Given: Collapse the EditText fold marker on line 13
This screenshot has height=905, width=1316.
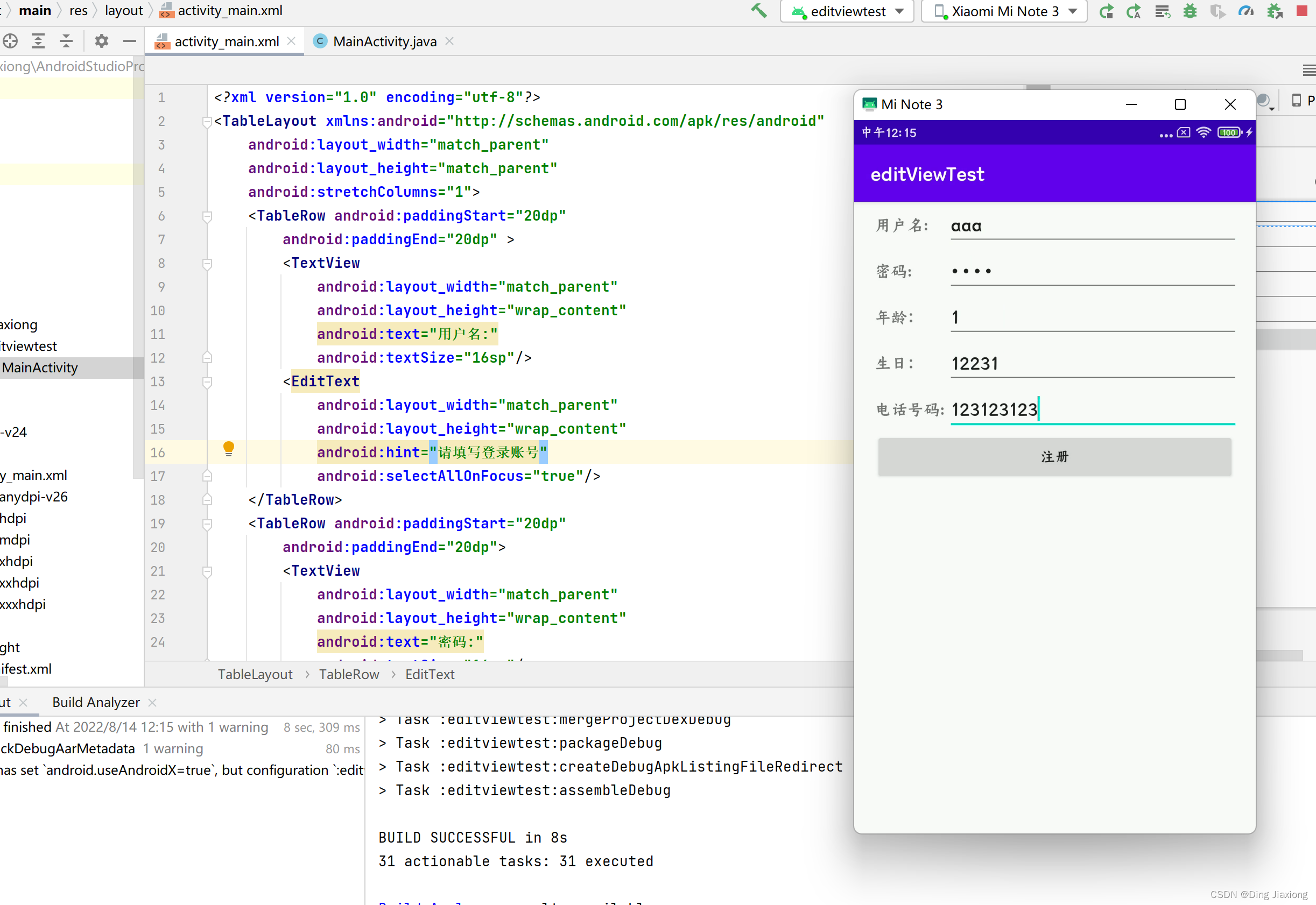Looking at the screenshot, I should pyautogui.click(x=207, y=382).
